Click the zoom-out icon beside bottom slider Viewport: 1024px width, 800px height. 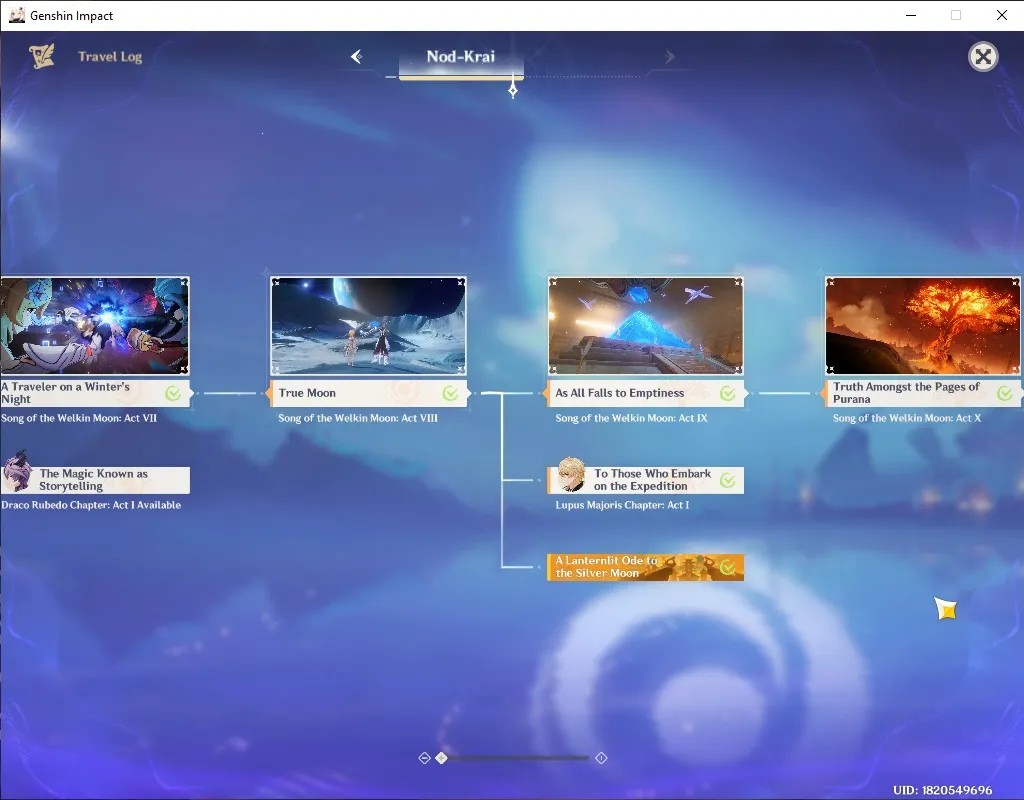pos(424,758)
